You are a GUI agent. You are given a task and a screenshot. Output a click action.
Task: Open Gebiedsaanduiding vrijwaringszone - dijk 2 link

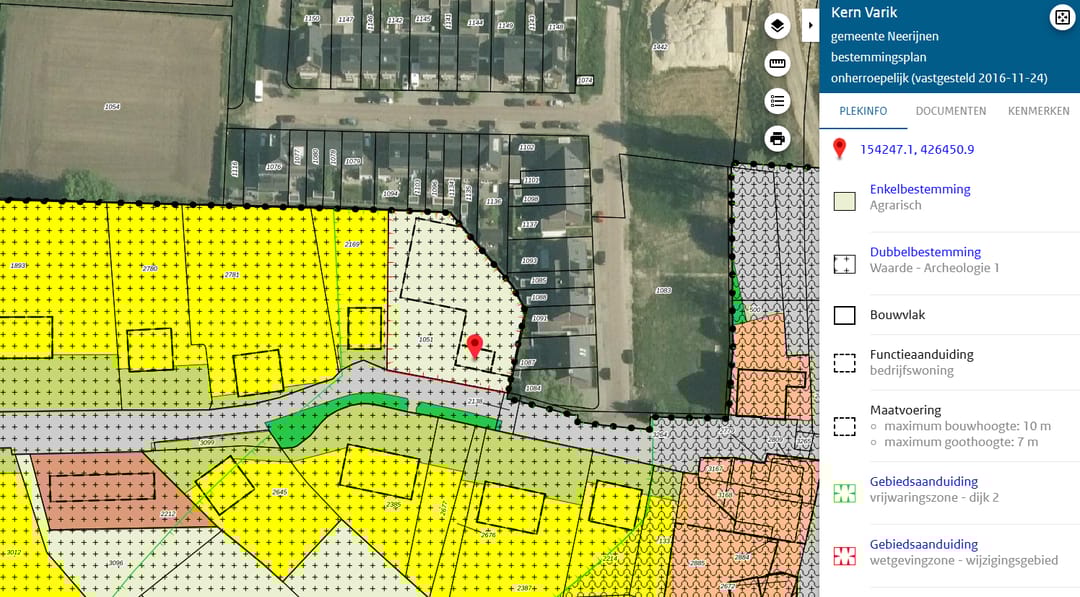coord(923,481)
